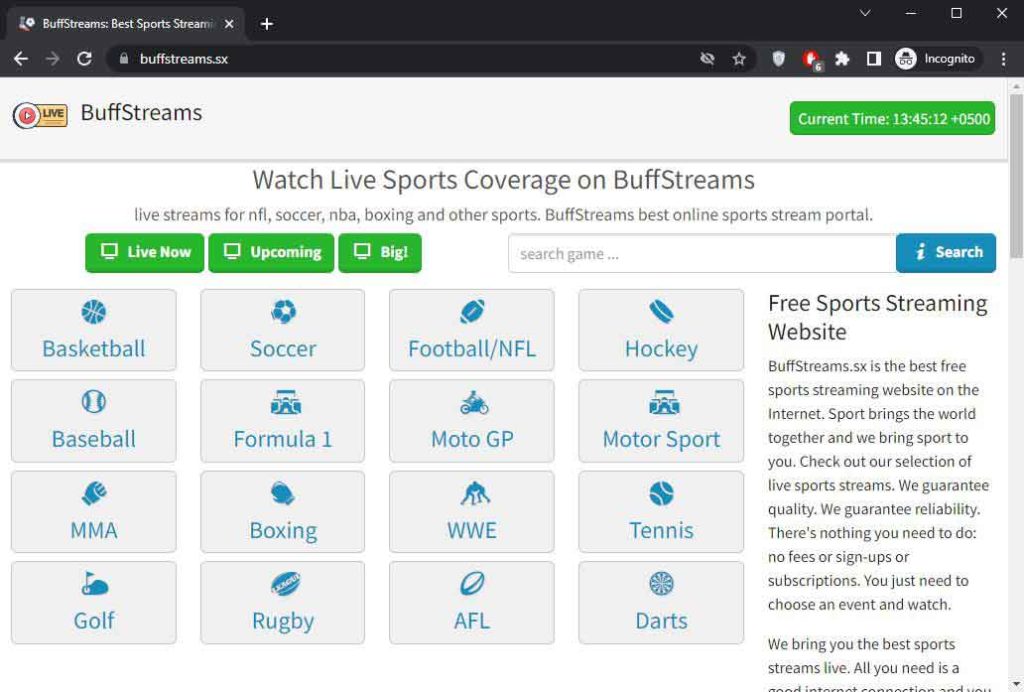The image size is (1024, 692).
Task: Open the Soccer streams tile
Action: pos(283,331)
